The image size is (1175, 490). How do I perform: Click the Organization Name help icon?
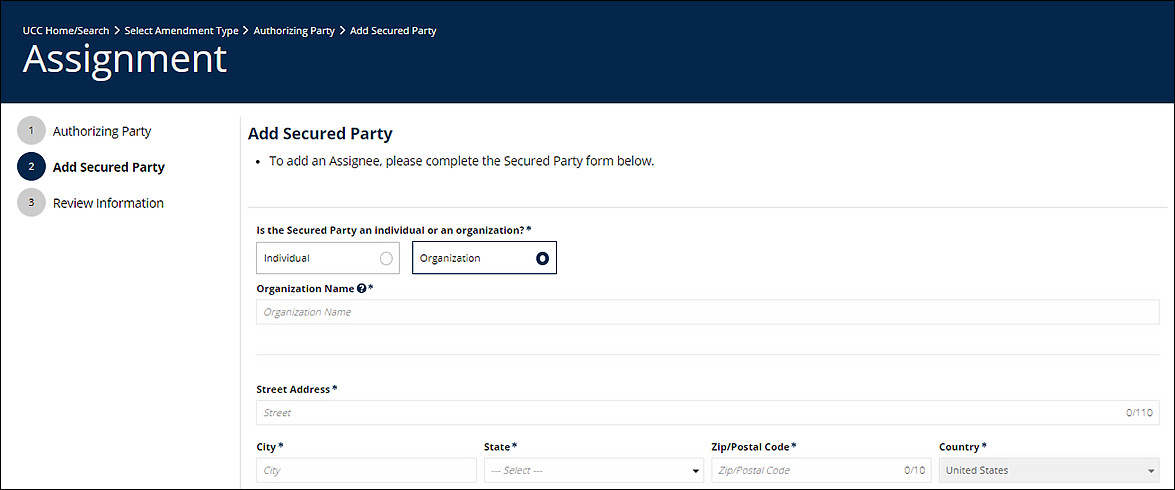tap(362, 288)
